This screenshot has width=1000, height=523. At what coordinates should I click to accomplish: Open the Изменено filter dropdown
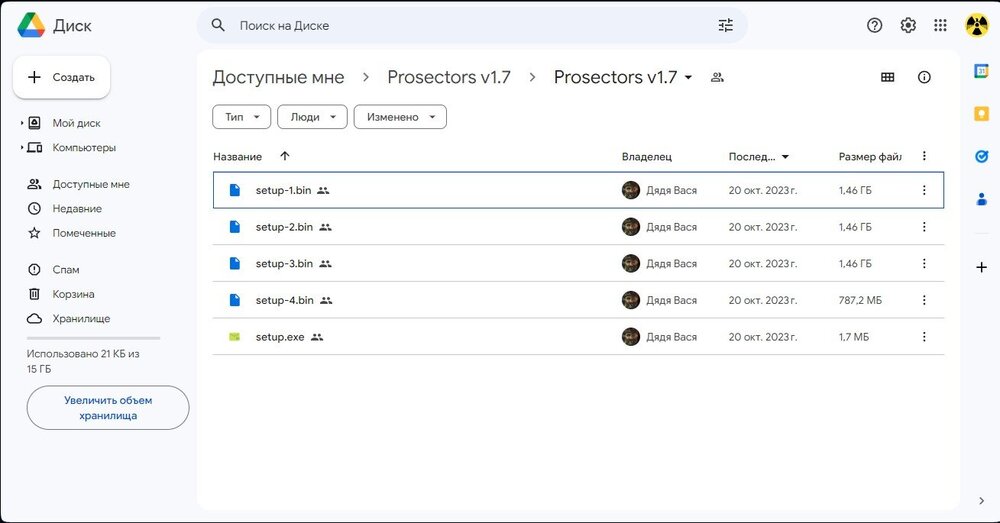click(x=400, y=117)
